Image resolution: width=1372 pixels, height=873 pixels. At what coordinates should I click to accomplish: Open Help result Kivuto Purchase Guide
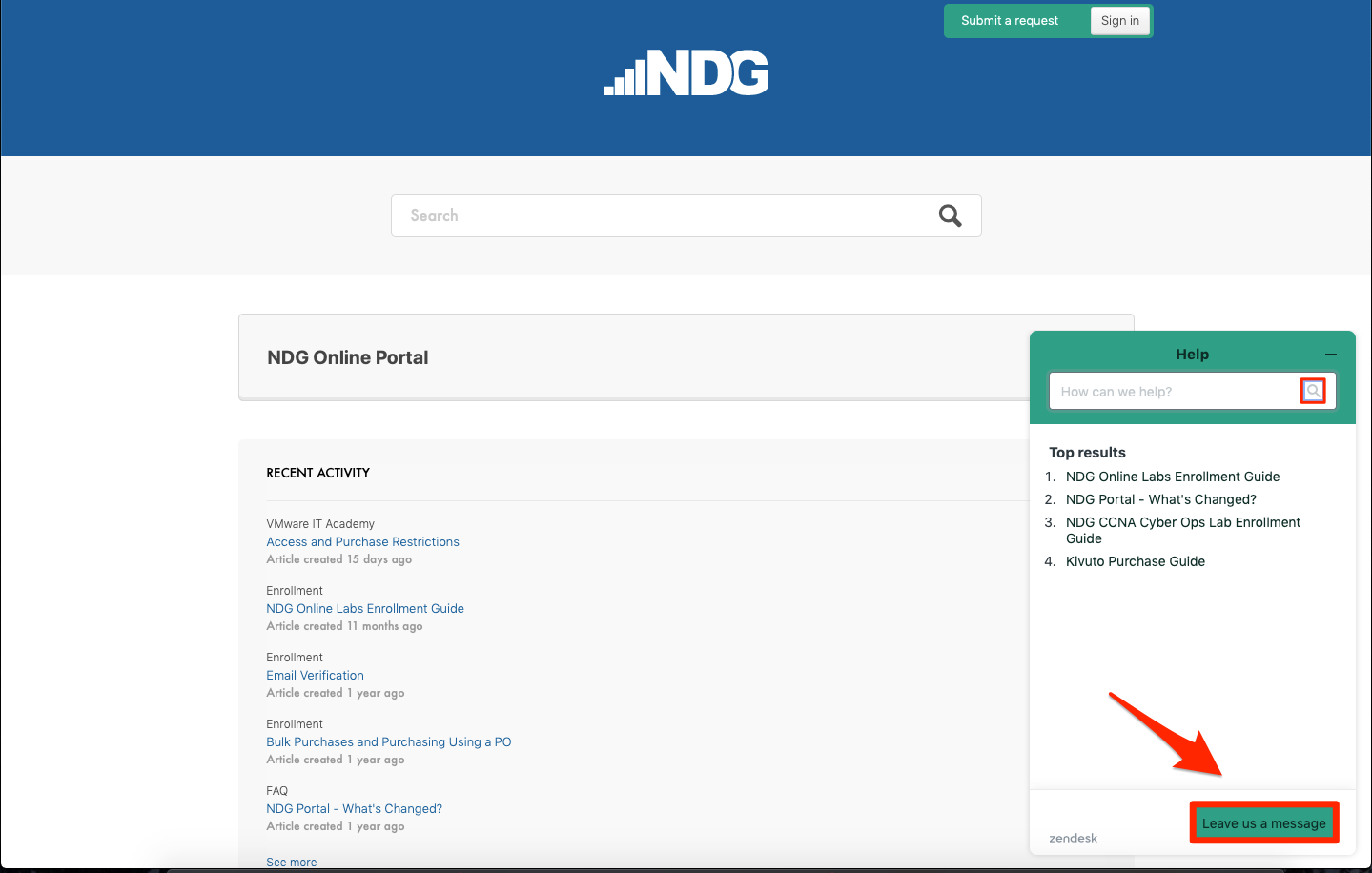point(1136,561)
